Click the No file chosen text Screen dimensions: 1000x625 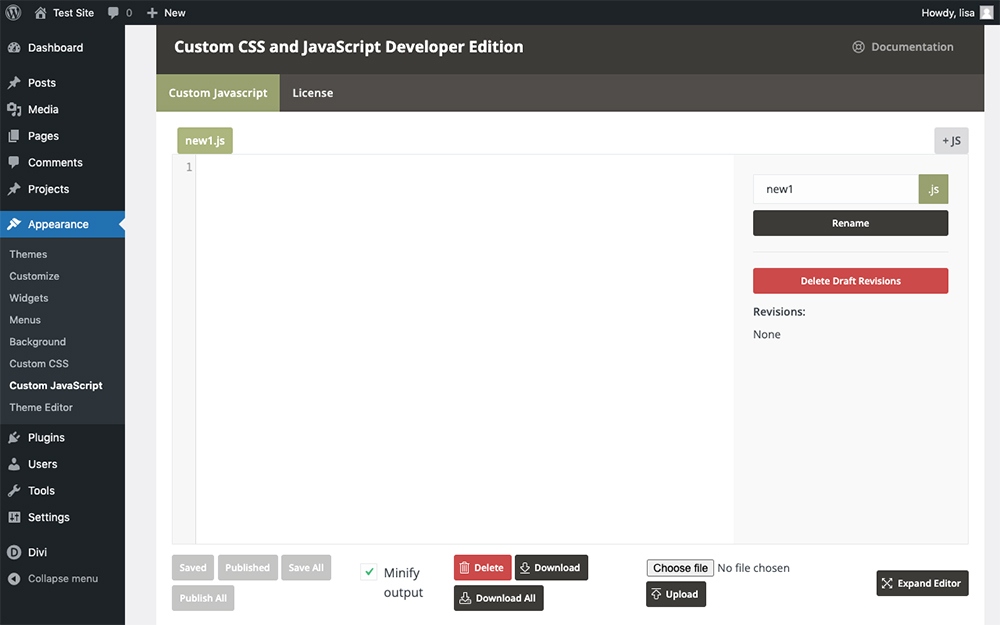(x=753, y=568)
